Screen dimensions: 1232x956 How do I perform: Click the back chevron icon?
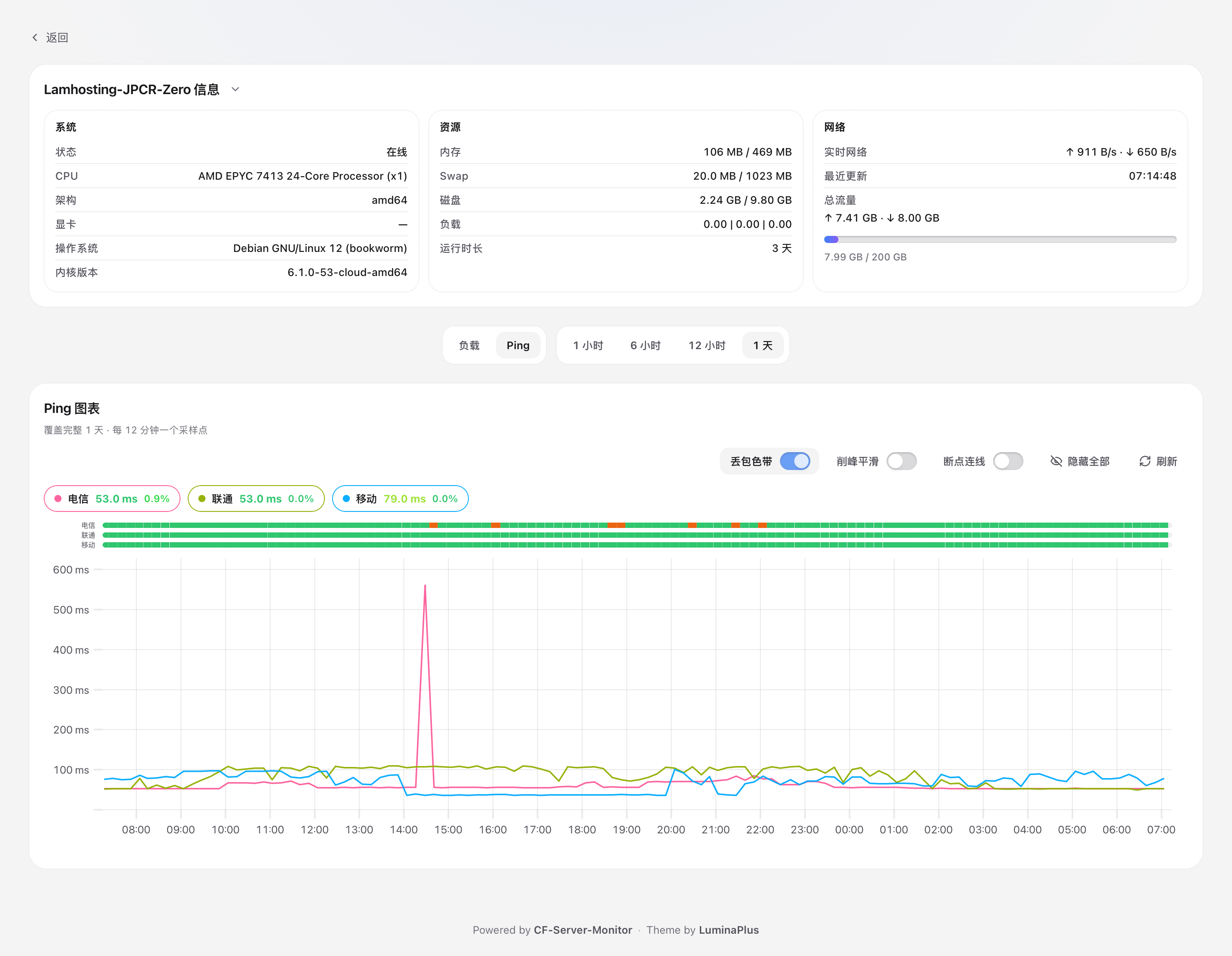click(x=35, y=37)
